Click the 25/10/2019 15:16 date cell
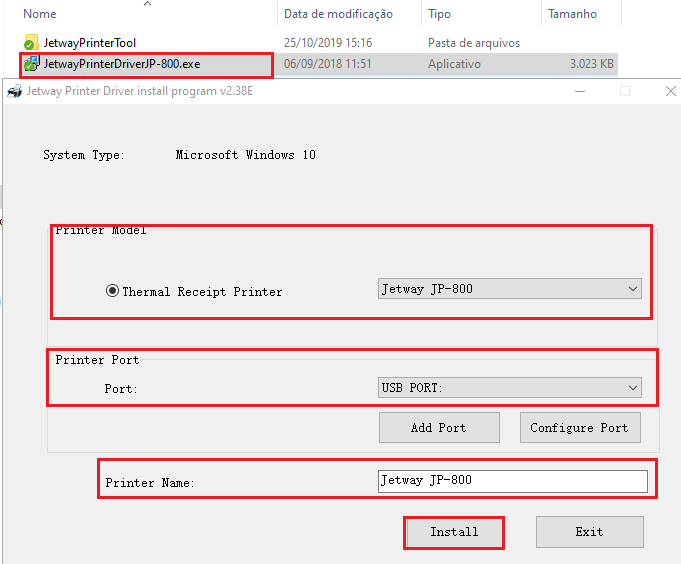This screenshot has width=681, height=564. (328, 43)
